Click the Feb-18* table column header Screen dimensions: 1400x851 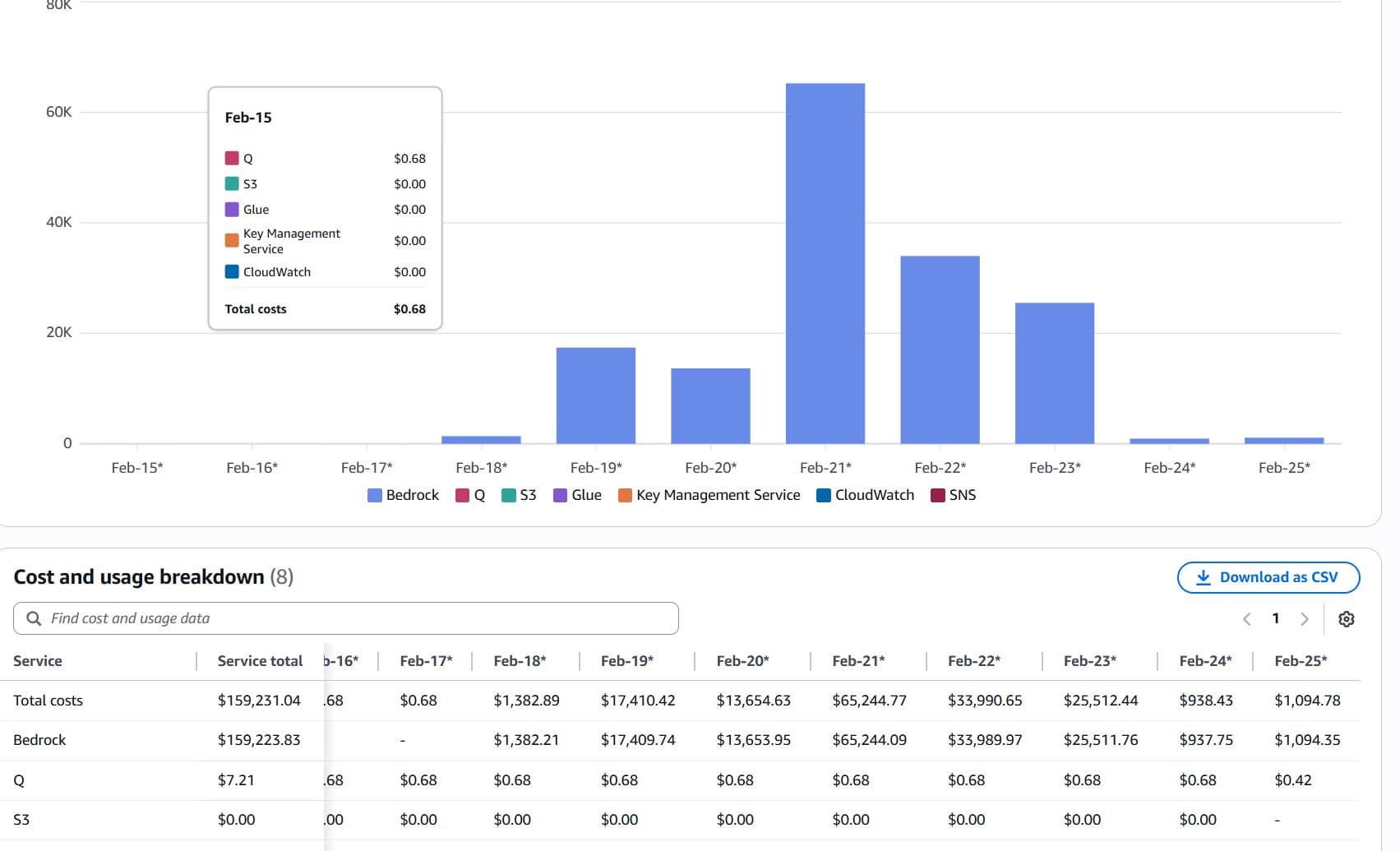pos(520,661)
